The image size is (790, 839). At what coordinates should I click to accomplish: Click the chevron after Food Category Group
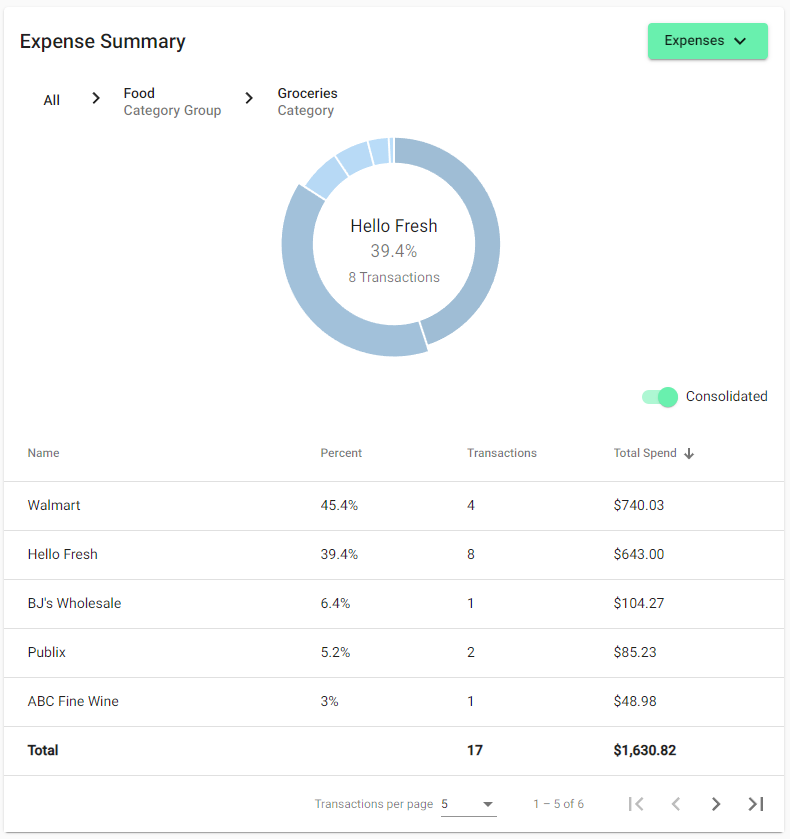248,98
